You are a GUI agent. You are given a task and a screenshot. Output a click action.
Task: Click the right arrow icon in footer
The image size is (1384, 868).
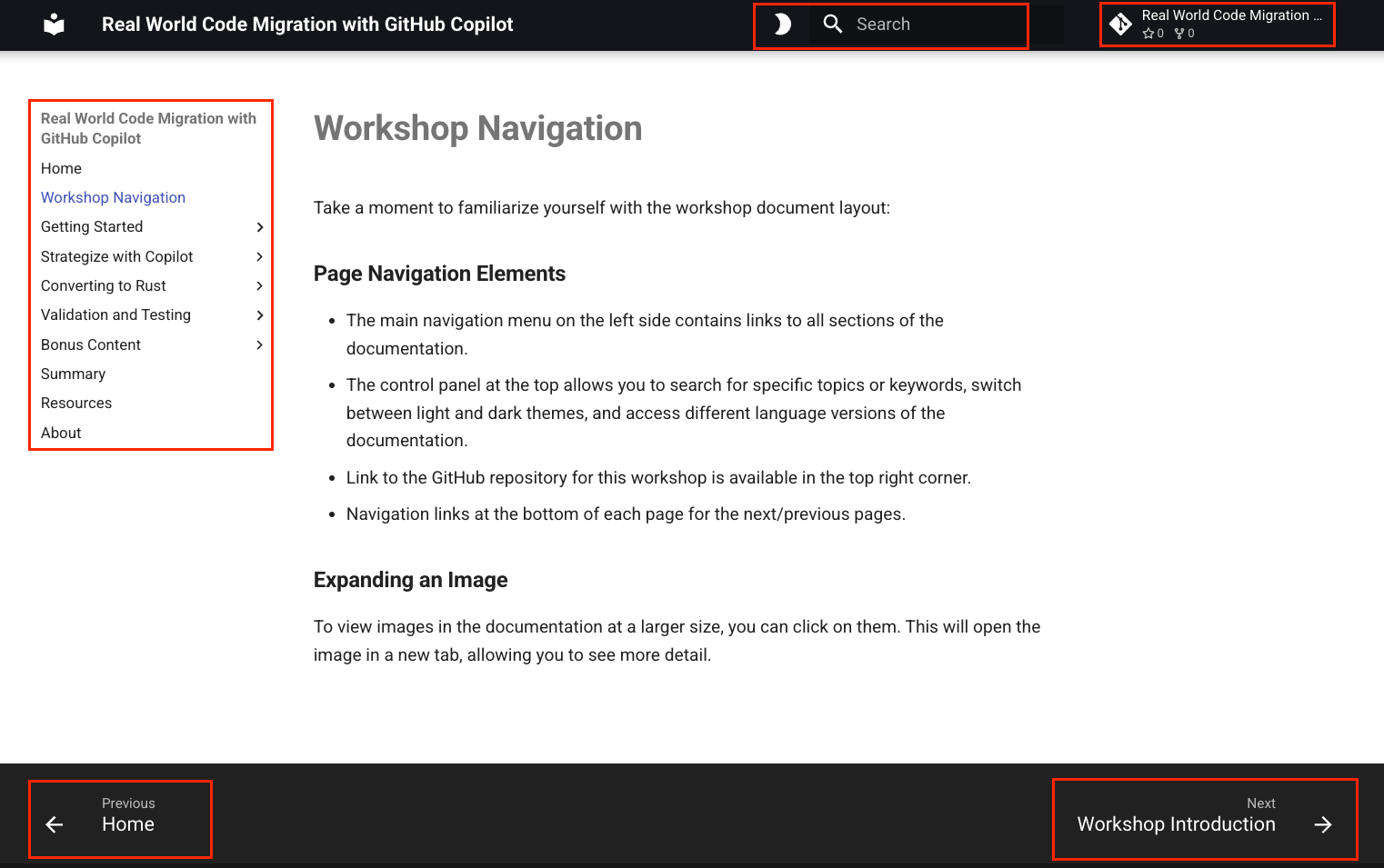(x=1323, y=824)
